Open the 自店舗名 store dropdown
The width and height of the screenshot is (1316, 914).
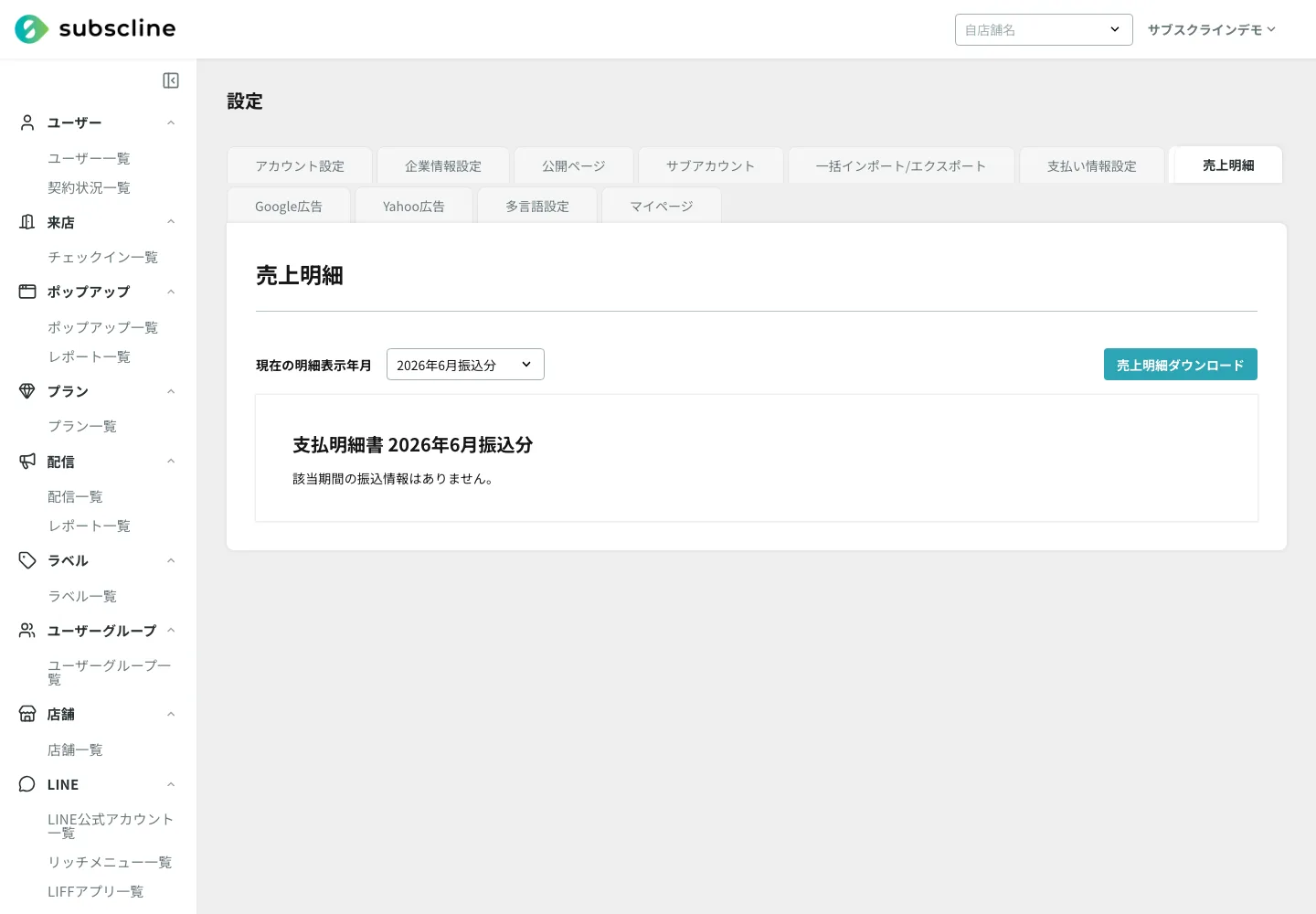point(1044,29)
